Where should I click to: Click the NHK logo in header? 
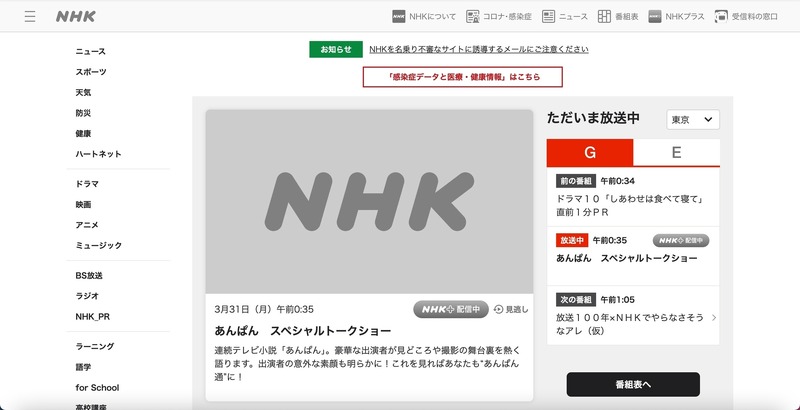76,17
